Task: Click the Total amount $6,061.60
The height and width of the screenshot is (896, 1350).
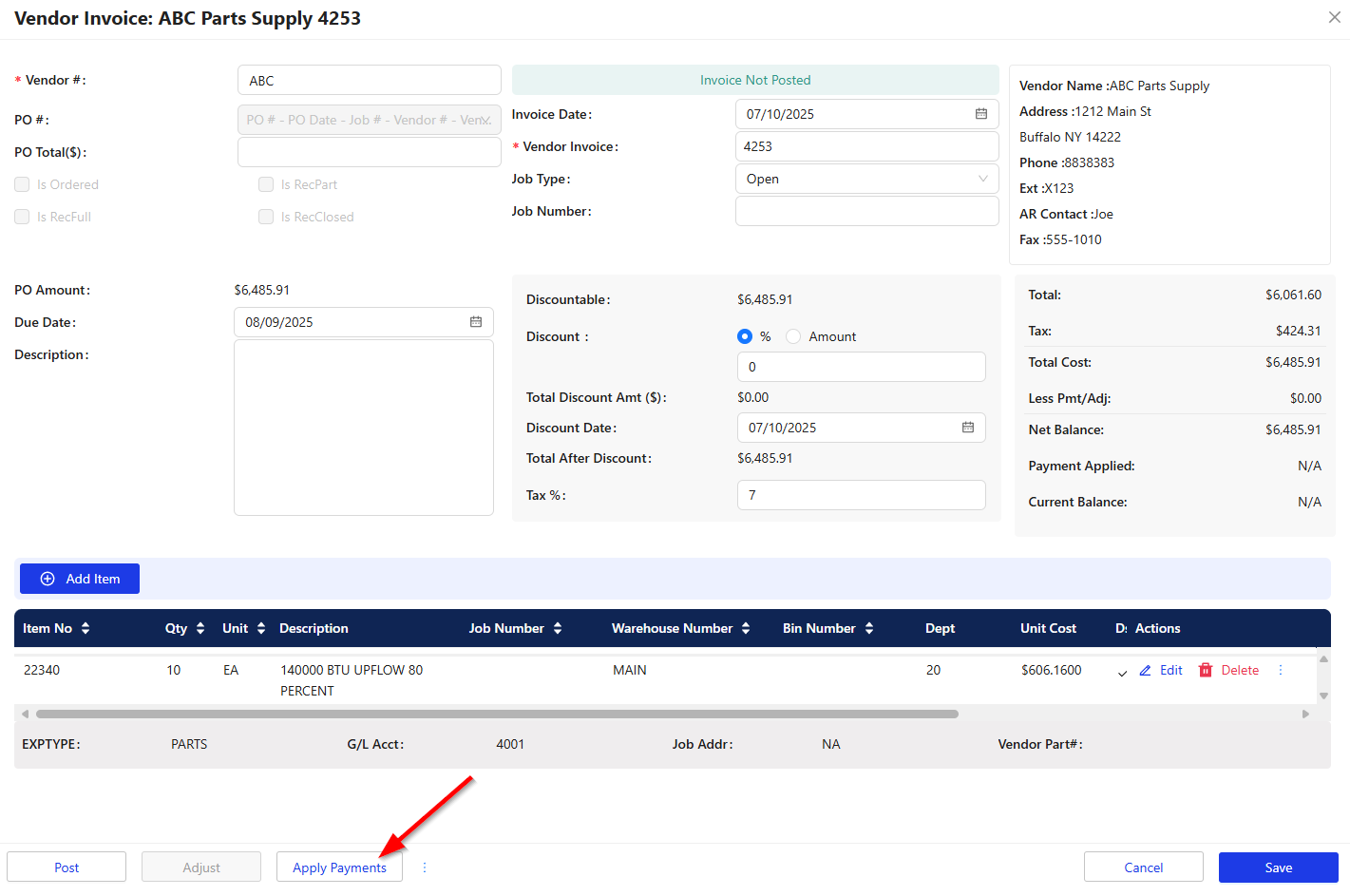Action: [1293, 295]
